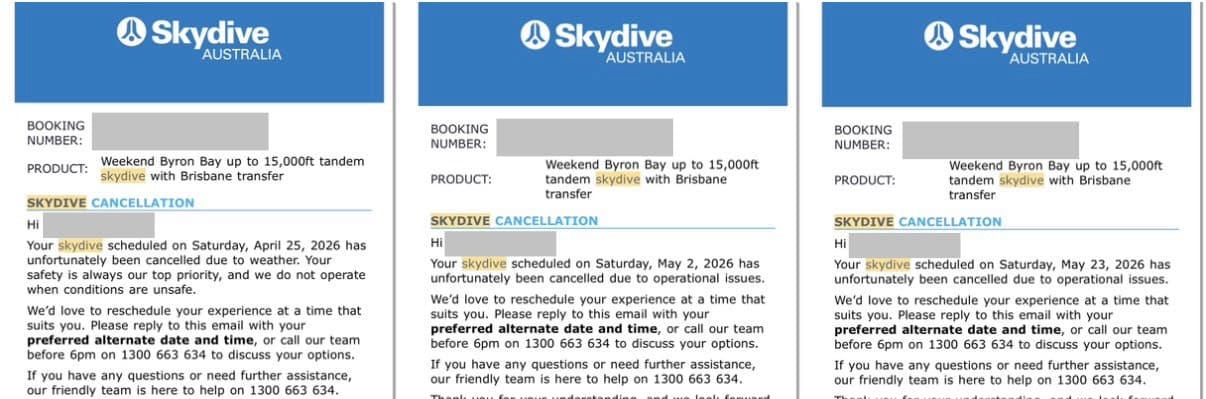Image resolution: width=1206 pixels, height=399 pixels.
Task: Select the redacted booking number in the April 25 email
Action: pos(180,131)
